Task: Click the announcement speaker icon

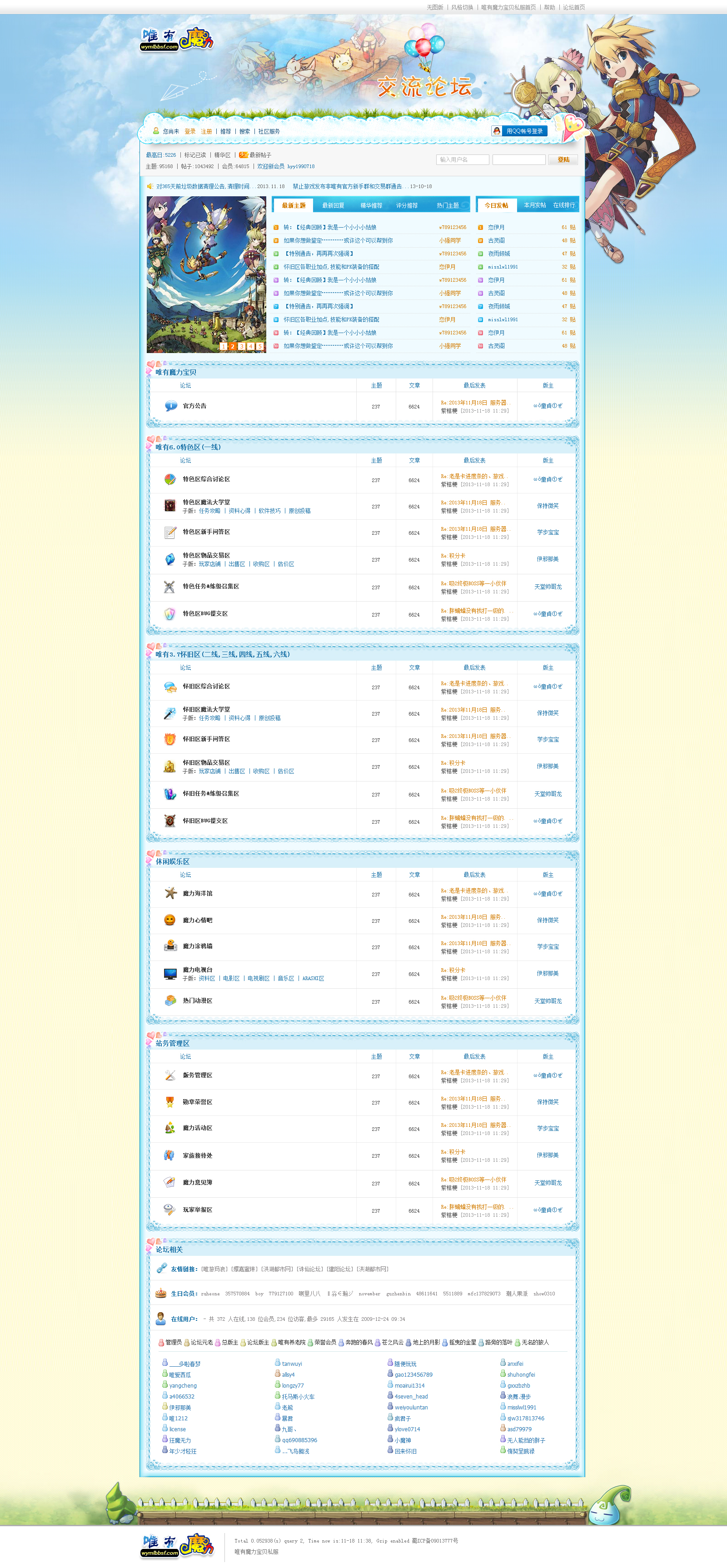Action: click(x=150, y=186)
